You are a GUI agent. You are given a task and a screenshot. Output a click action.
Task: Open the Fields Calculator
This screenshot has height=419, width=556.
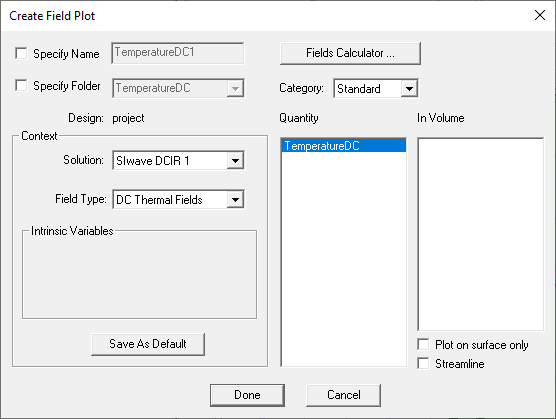pyautogui.click(x=350, y=53)
